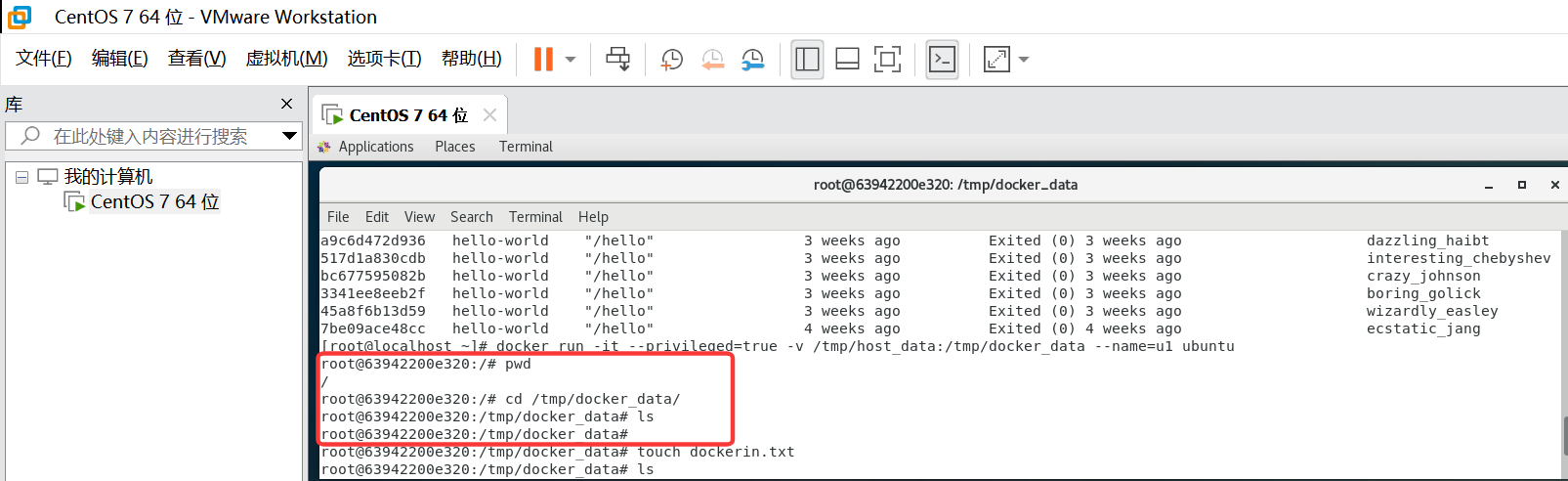Maximize the terminal window

[1522, 185]
